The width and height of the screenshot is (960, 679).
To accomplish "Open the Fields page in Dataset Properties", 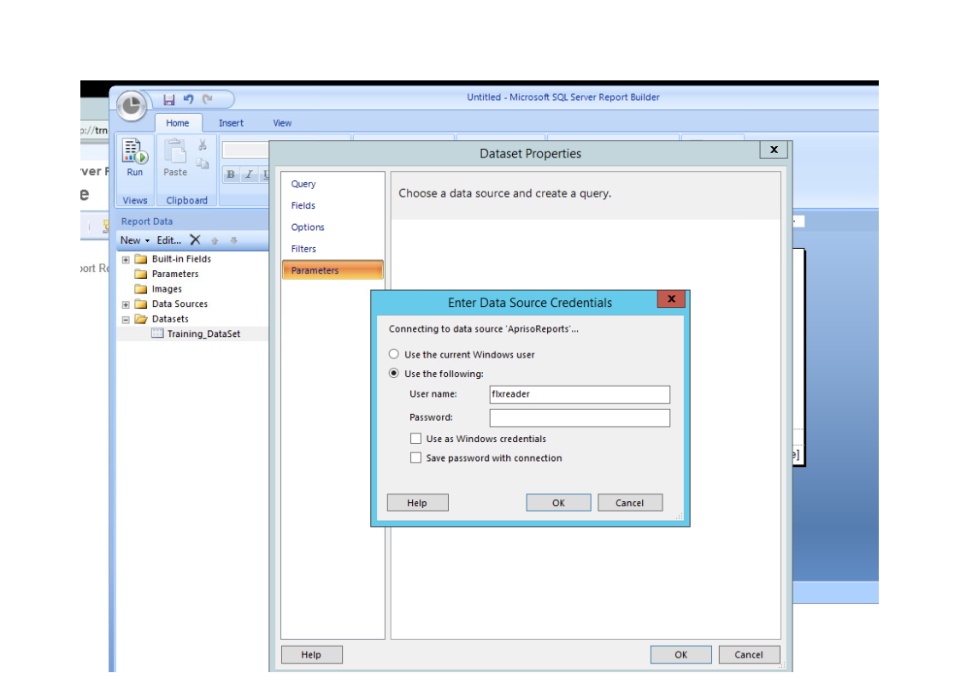I will pos(332,205).
